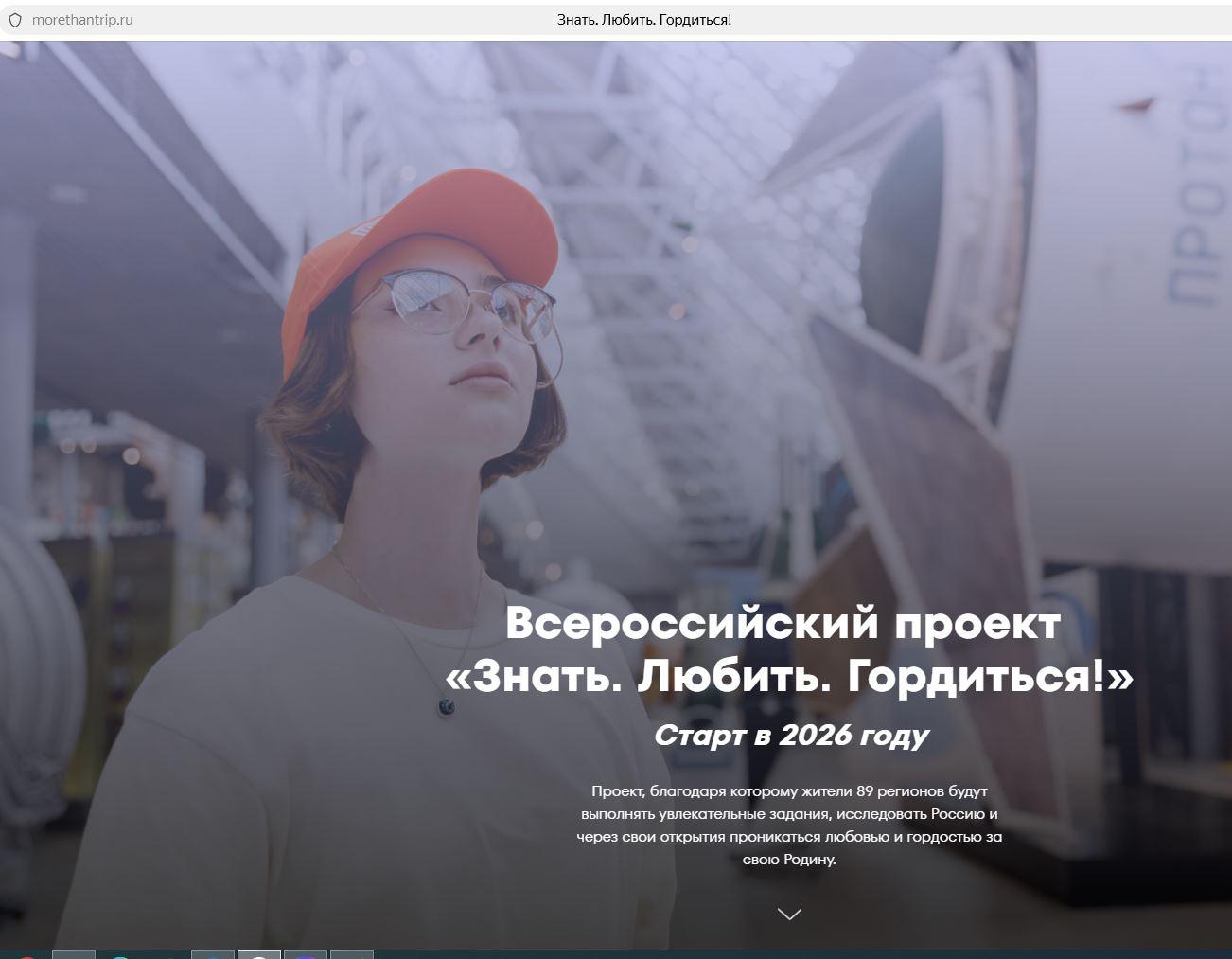Image resolution: width=1232 pixels, height=959 pixels.
Task: Click the «Старт в 2026 году» subtitle
Action: (791, 735)
